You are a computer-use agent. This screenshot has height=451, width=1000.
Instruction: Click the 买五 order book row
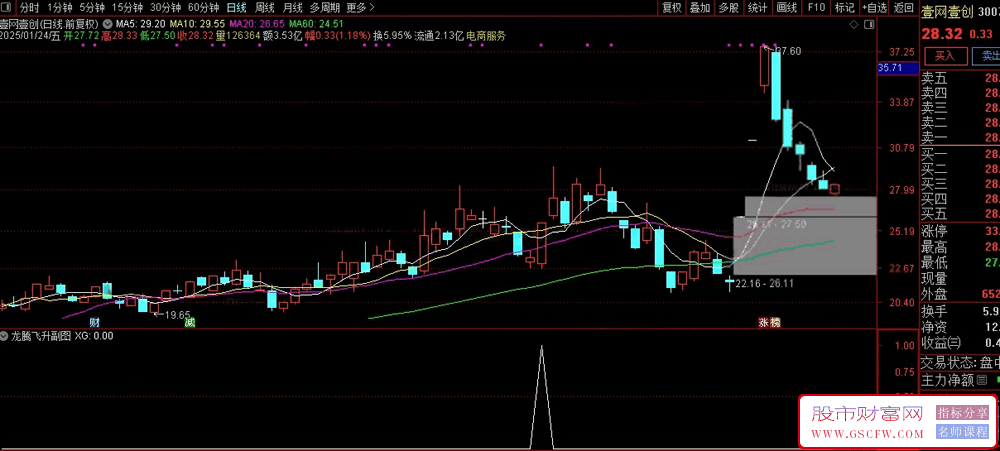(960, 214)
